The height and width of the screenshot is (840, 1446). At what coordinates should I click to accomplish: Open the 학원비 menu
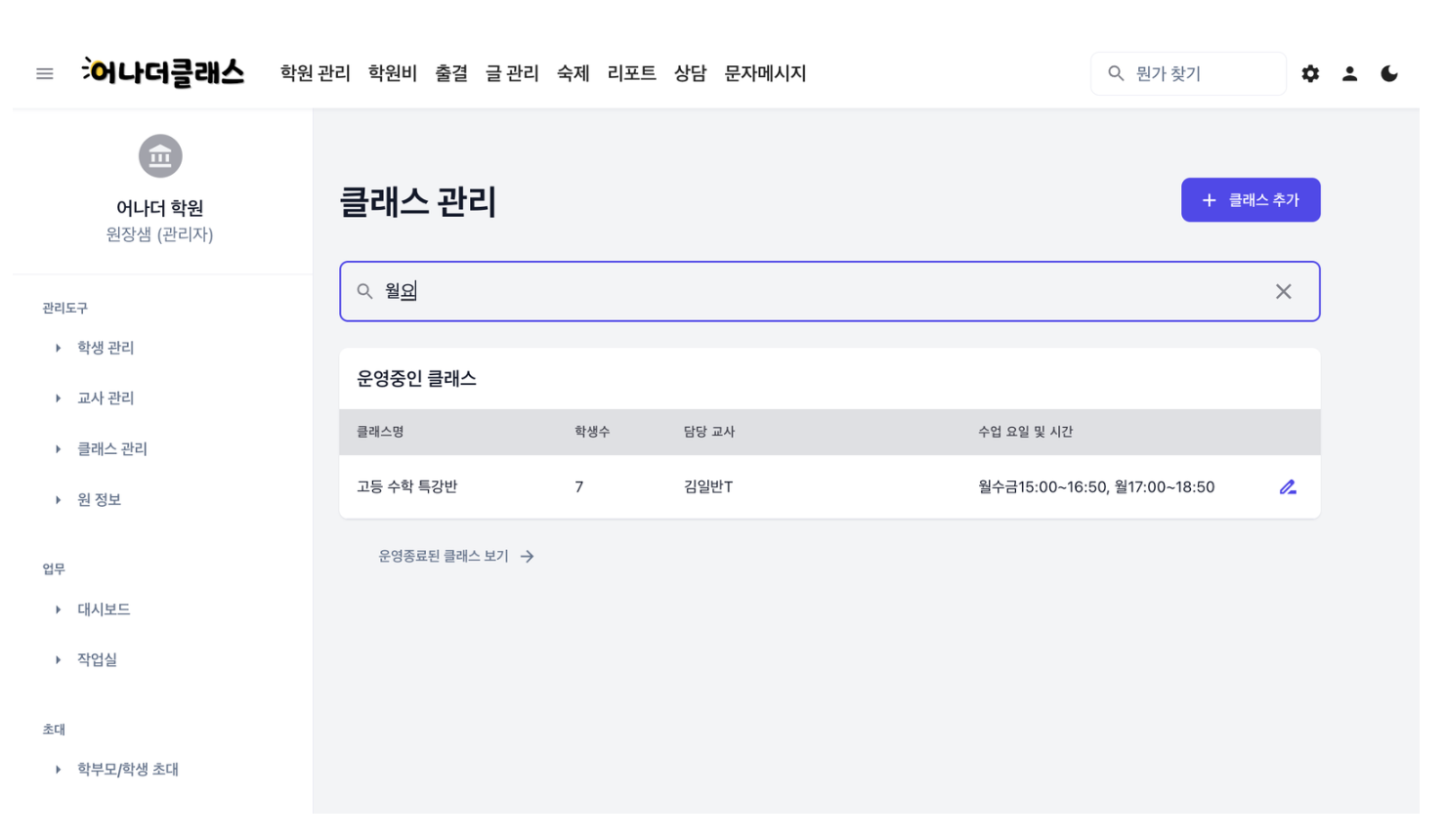click(x=392, y=73)
